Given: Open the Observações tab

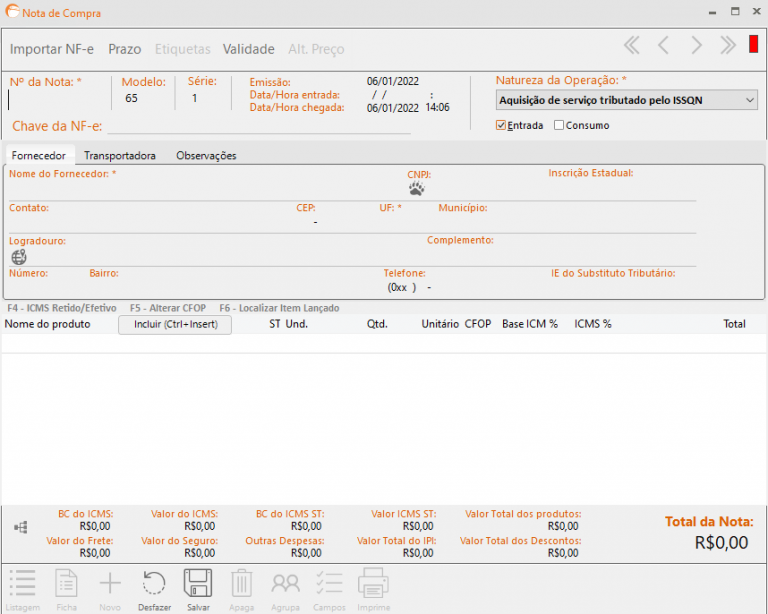Looking at the screenshot, I should [206, 156].
